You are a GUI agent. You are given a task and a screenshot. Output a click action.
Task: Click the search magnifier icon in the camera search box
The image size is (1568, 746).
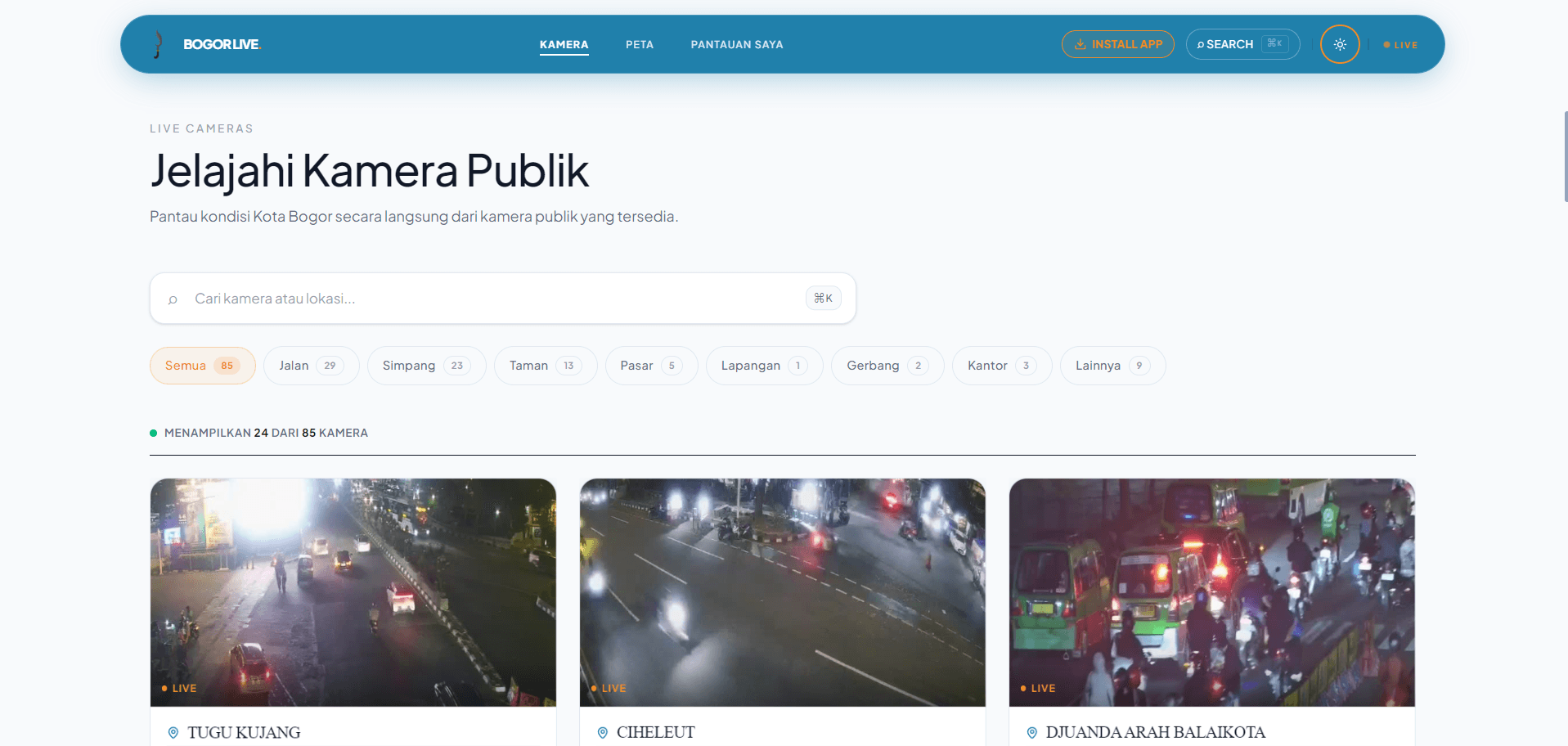tap(173, 299)
